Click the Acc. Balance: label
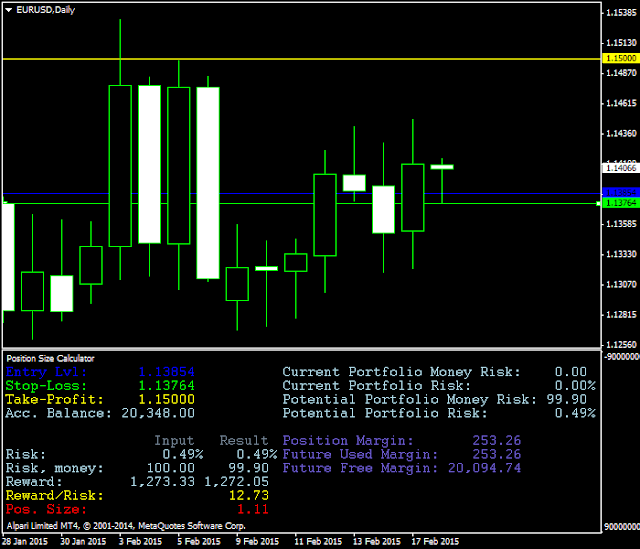This screenshot has width=640, height=549. pos(58,413)
